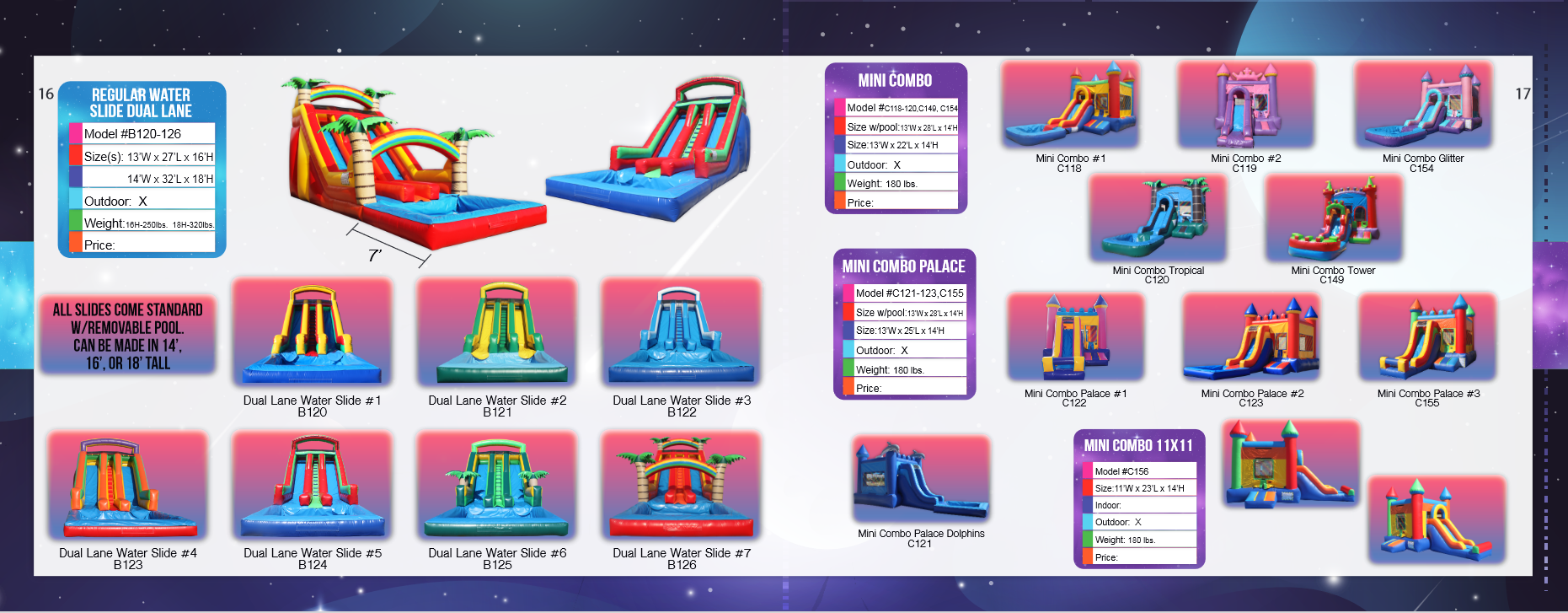The image size is (1568, 613).
Task: Click the 'Model #B120-126' row
Action: pyautogui.click(x=142, y=133)
